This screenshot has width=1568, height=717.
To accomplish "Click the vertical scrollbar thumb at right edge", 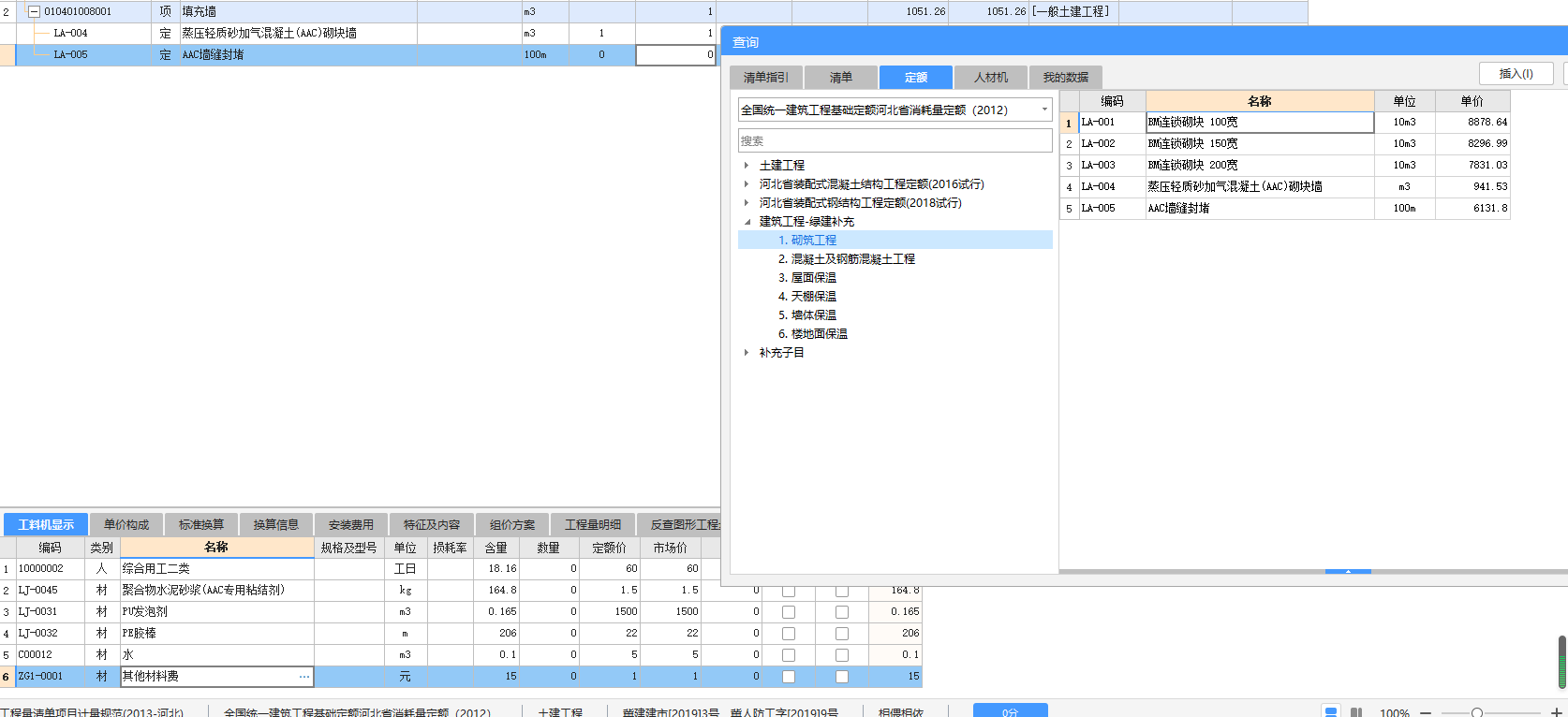I will coord(1562,662).
